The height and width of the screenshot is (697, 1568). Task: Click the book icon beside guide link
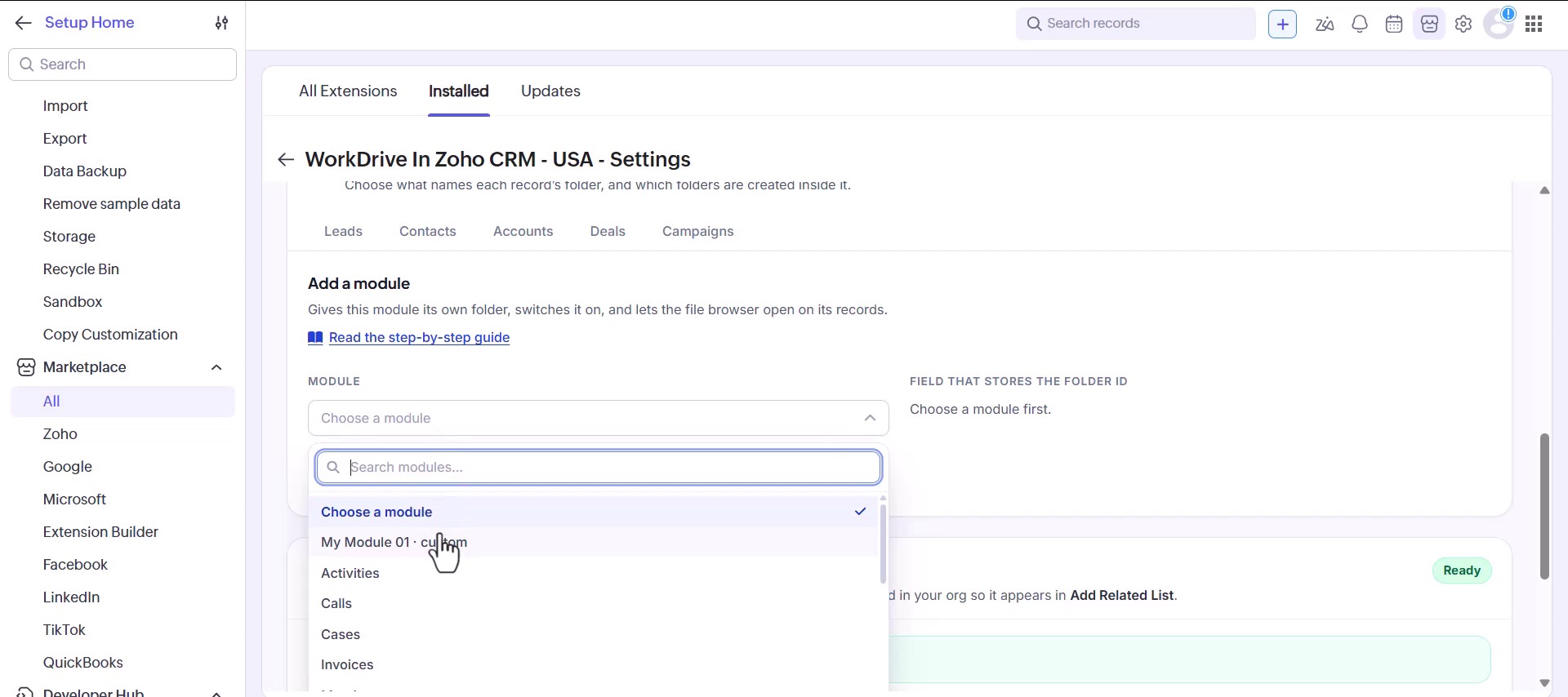(x=315, y=338)
